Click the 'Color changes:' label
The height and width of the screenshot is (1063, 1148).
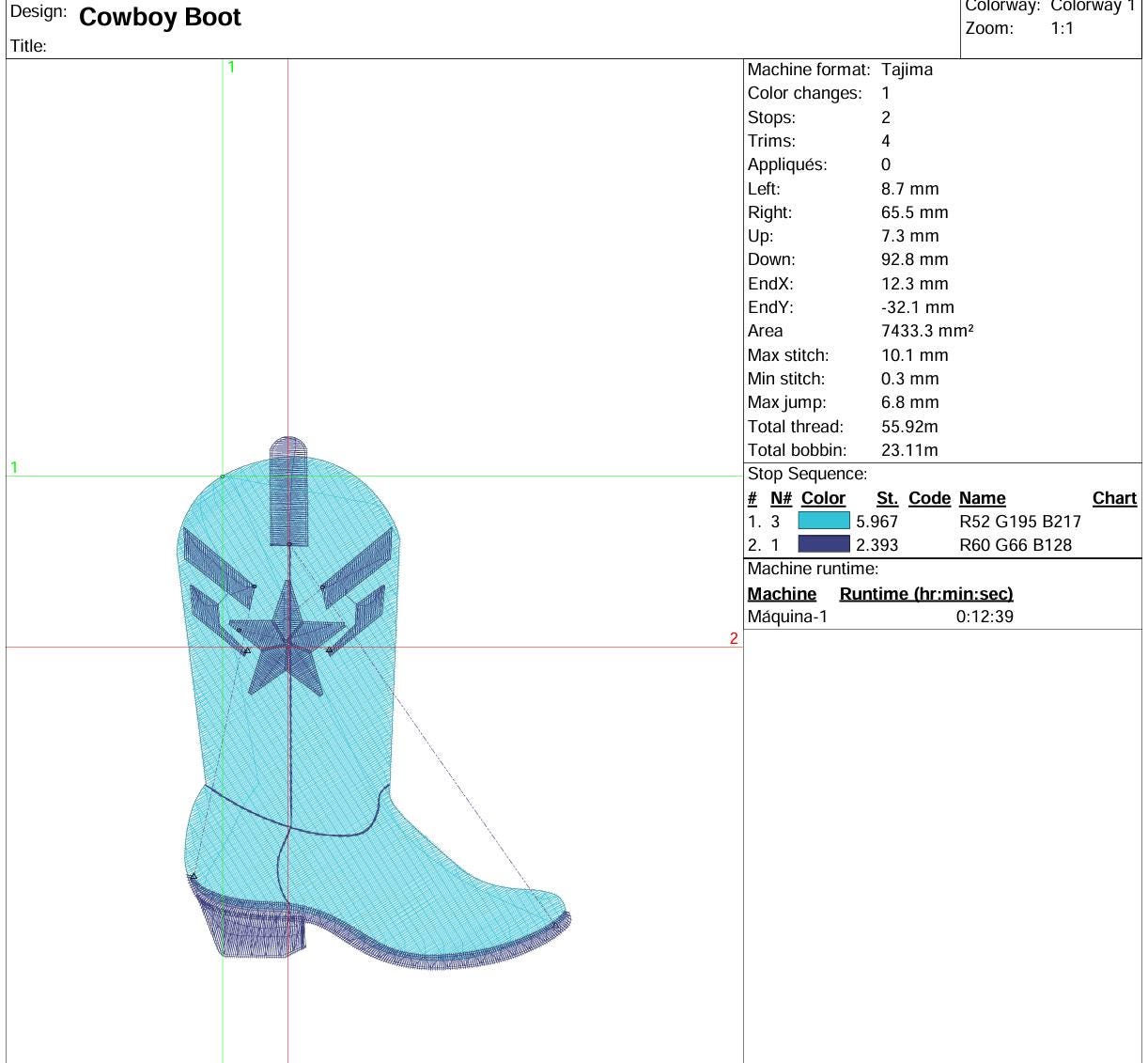(x=804, y=93)
